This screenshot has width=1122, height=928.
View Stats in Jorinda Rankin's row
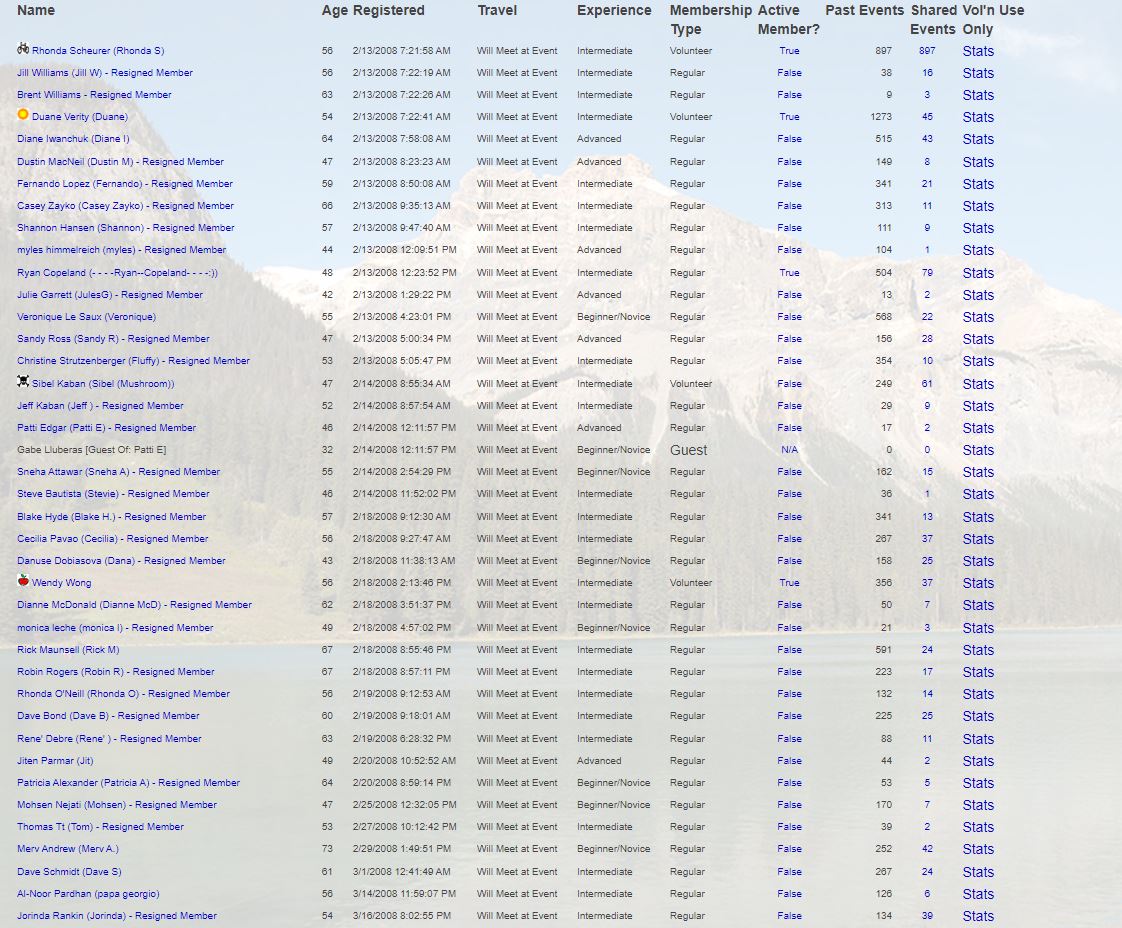pyautogui.click(x=978, y=916)
